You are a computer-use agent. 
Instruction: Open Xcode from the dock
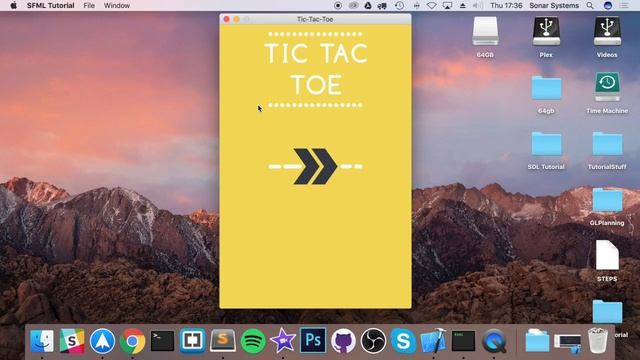(x=433, y=341)
